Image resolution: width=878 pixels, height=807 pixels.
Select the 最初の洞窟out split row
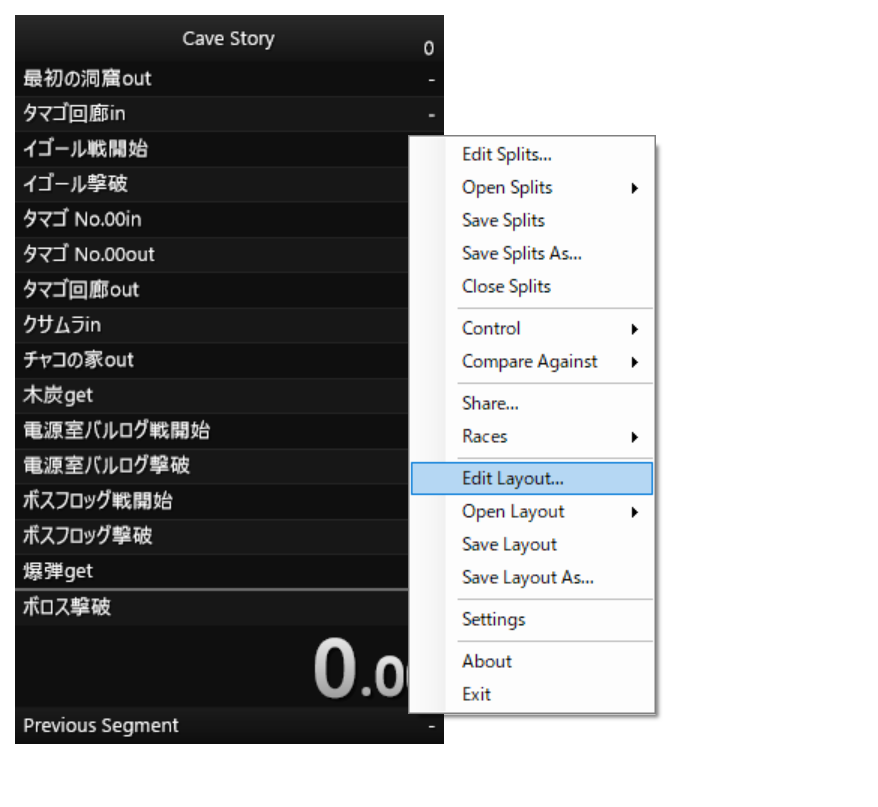pos(230,79)
